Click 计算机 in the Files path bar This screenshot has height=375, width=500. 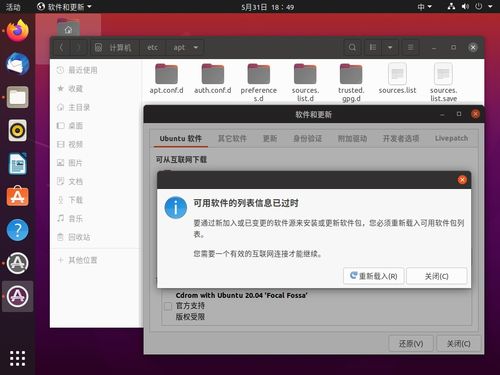pos(115,48)
